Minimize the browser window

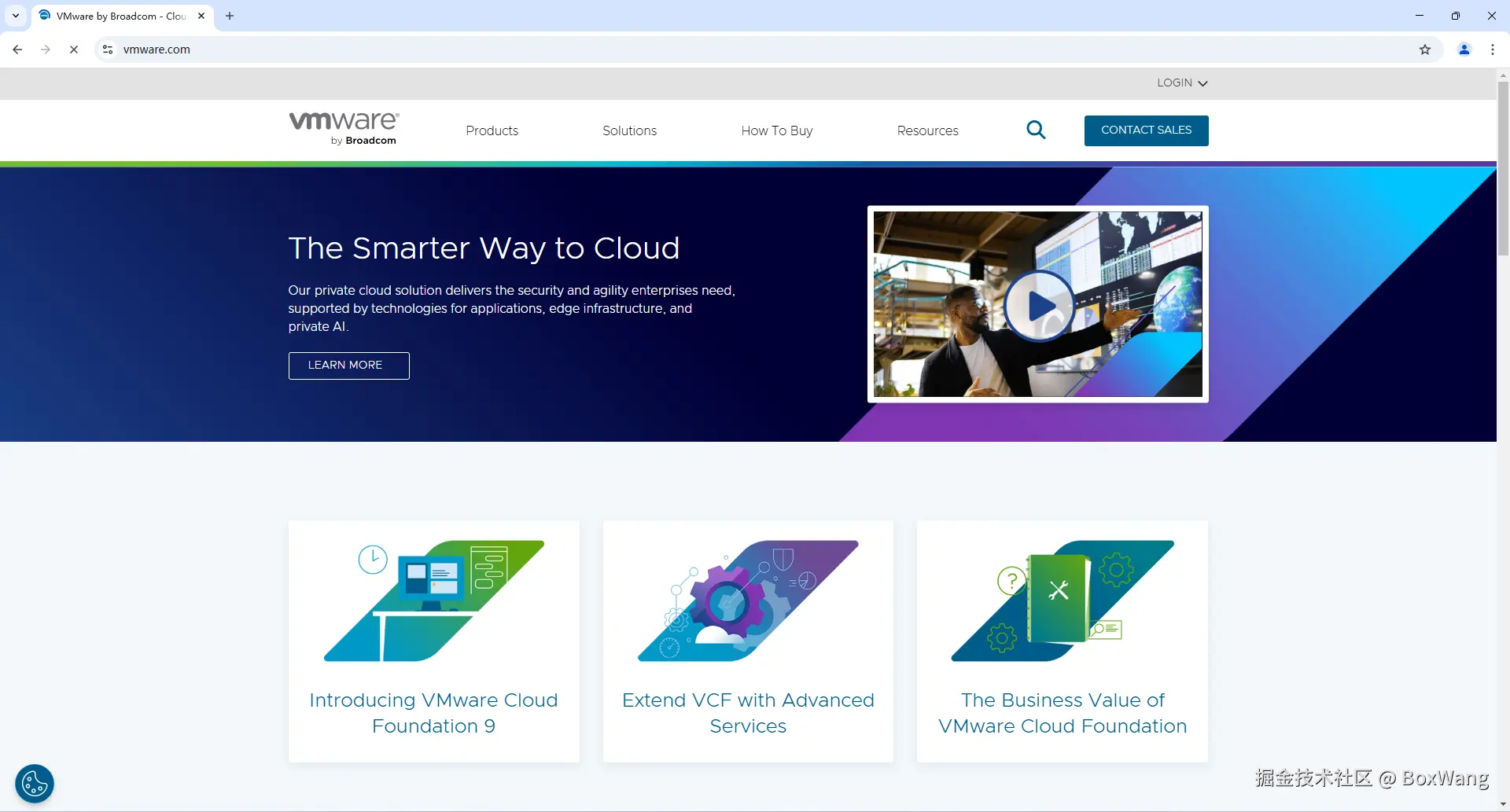(x=1420, y=16)
